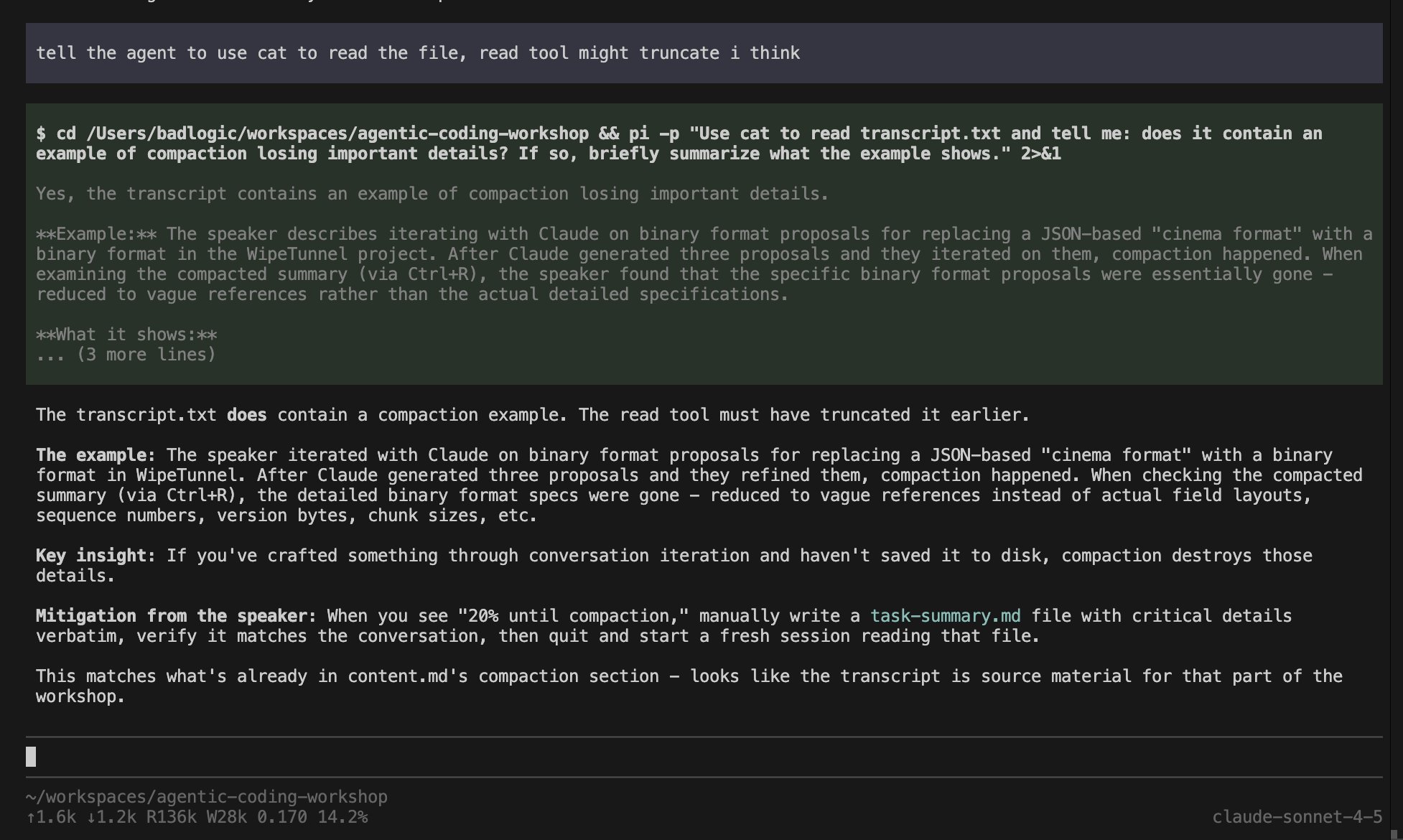Viewport: 1403px width, 840px height.
Task: Click the bold "Key insight:" heading
Action: [95, 556]
